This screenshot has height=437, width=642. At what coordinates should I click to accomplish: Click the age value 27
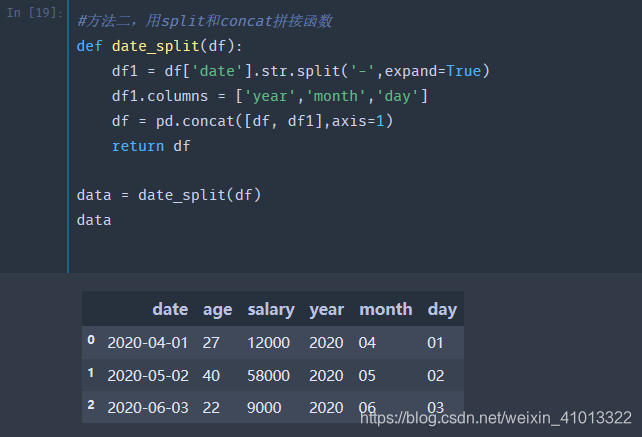pyautogui.click(x=211, y=343)
